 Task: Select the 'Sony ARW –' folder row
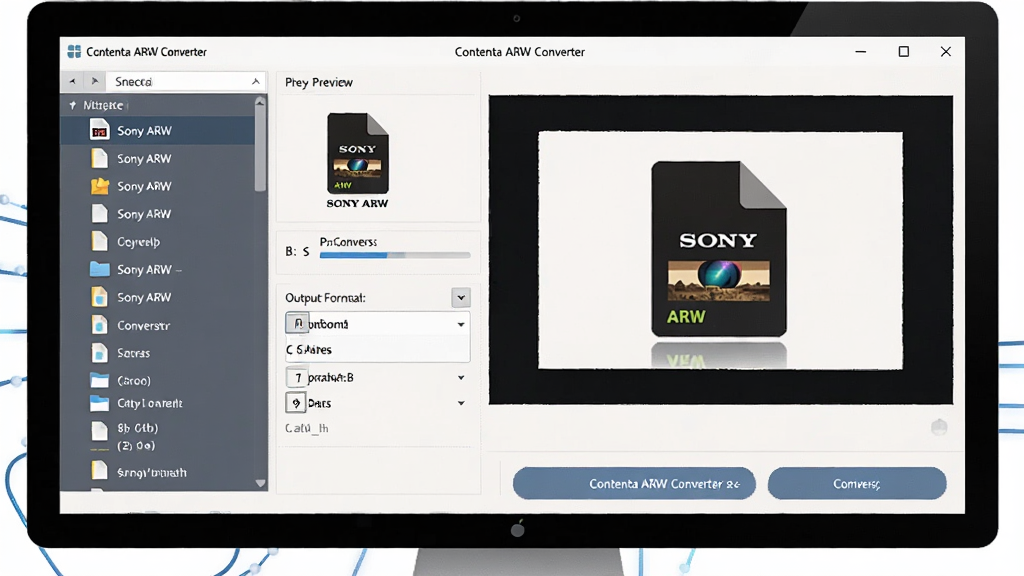tap(157, 269)
